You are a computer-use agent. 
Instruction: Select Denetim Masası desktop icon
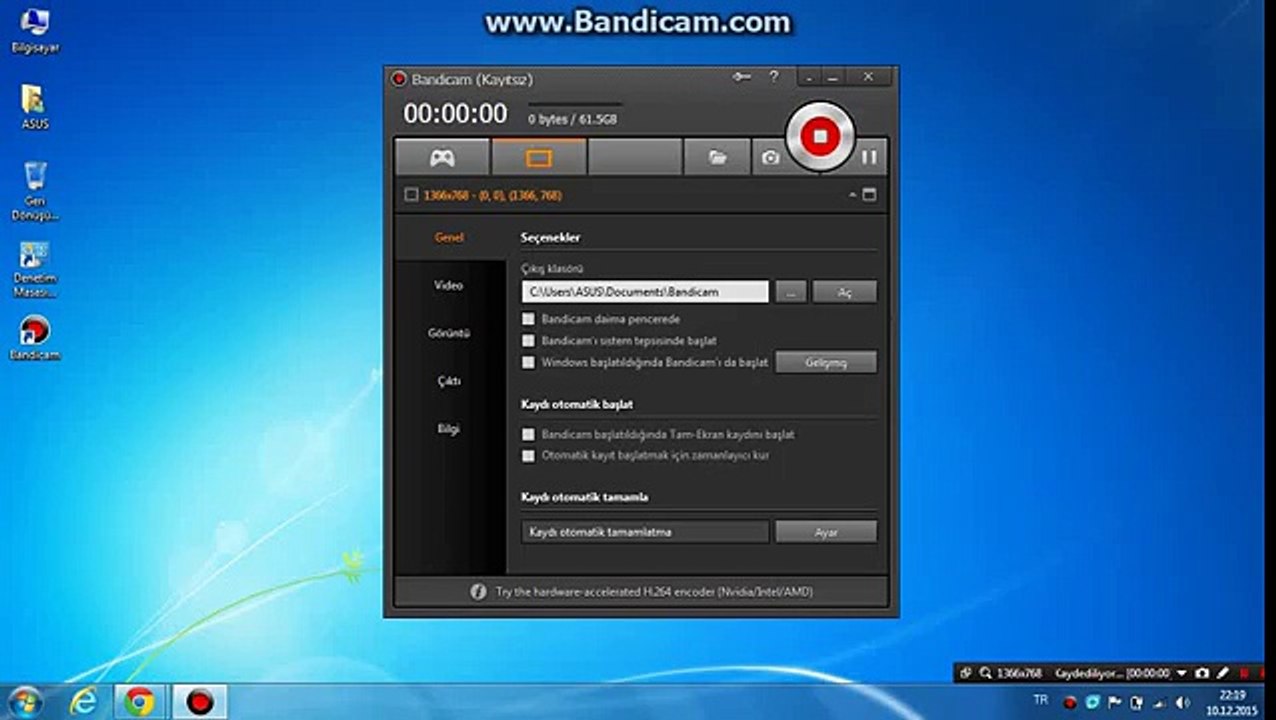click(34, 270)
